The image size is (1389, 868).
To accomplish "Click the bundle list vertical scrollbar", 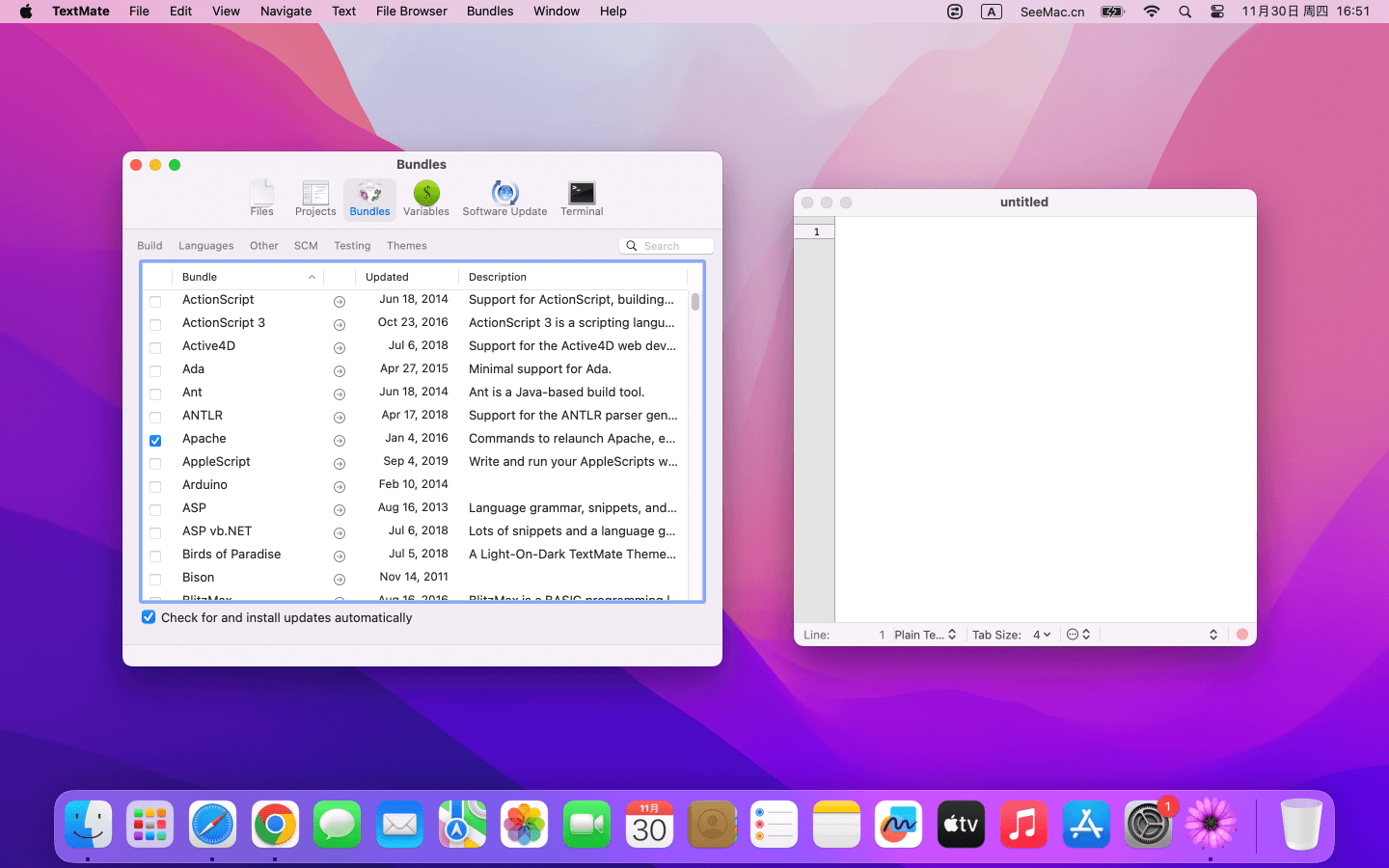I will [x=695, y=302].
